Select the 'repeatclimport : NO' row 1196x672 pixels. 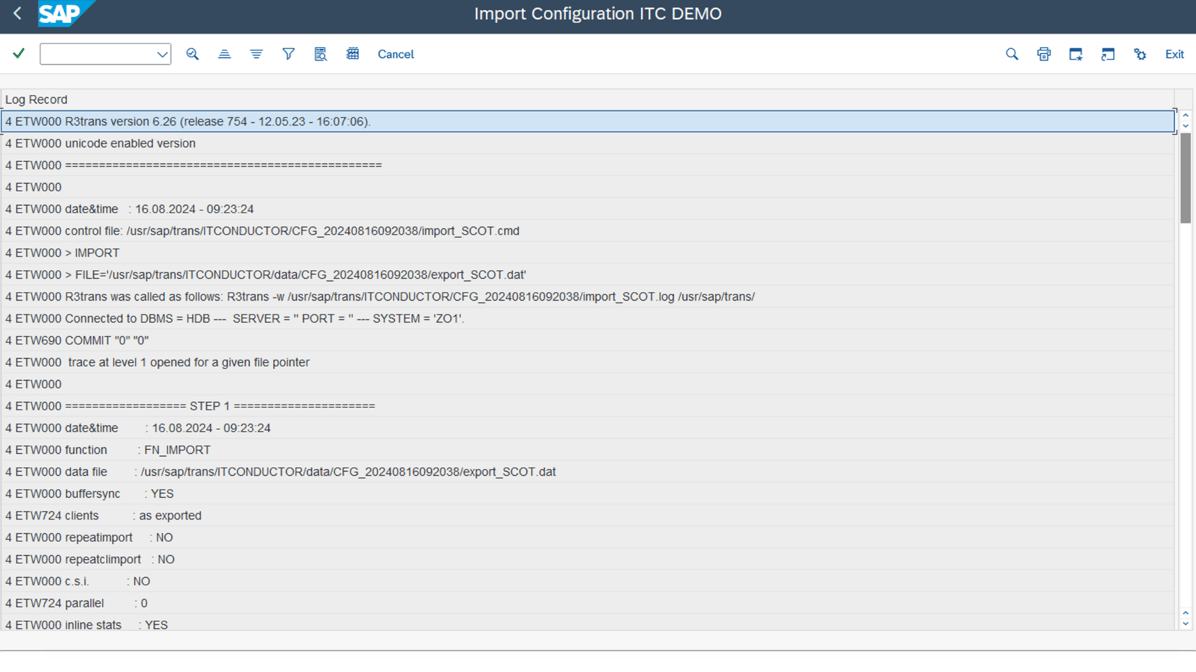pyautogui.click(x=587, y=559)
